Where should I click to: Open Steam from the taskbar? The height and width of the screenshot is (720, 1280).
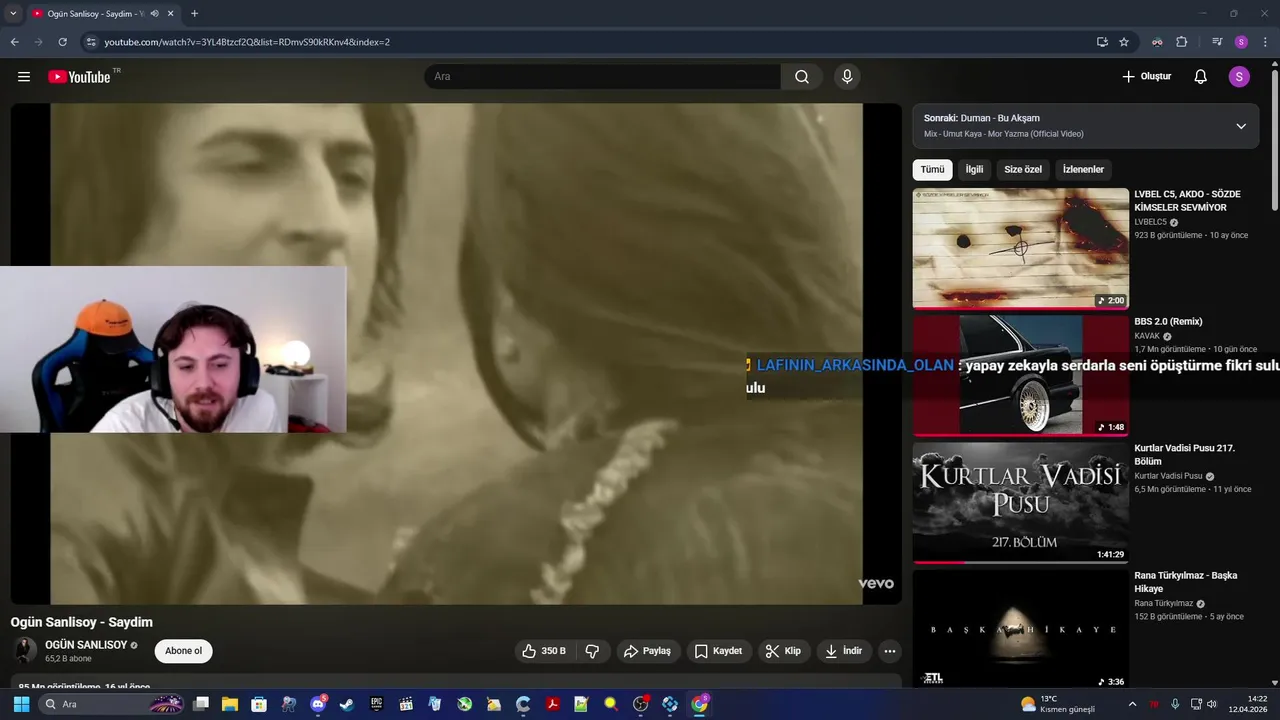pos(346,704)
